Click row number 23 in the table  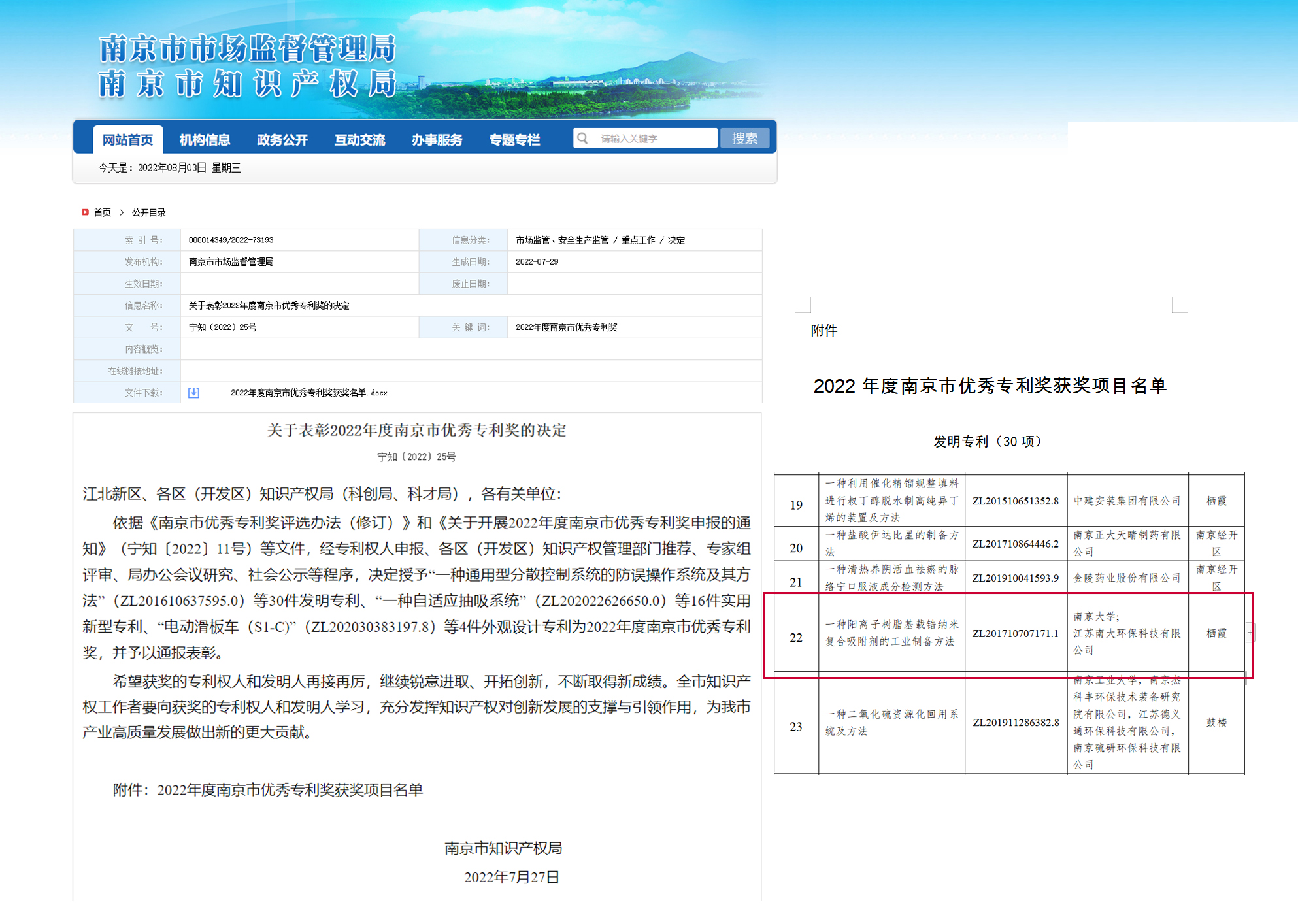pyautogui.click(x=795, y=727)
